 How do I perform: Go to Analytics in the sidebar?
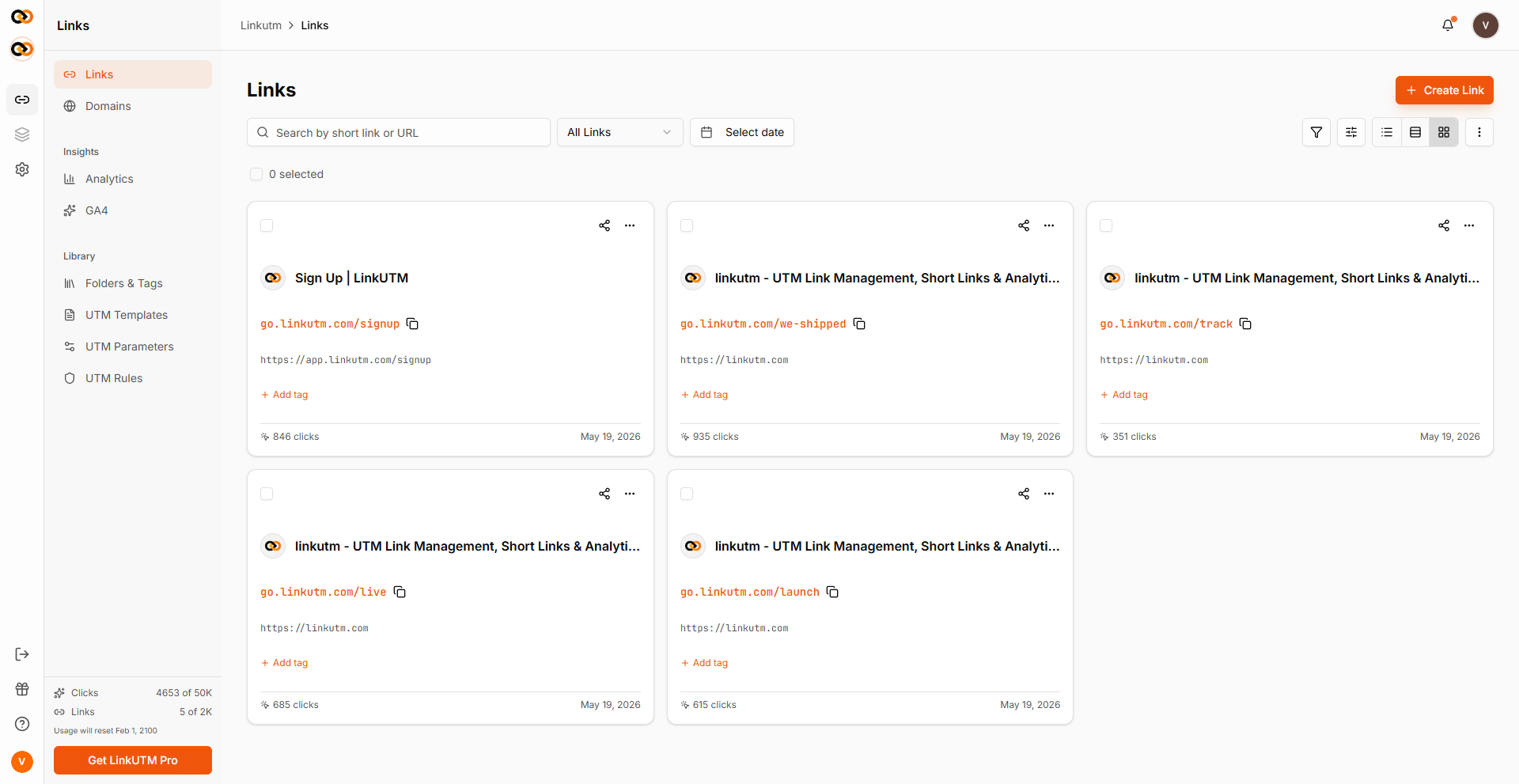[x=133, y=179]
